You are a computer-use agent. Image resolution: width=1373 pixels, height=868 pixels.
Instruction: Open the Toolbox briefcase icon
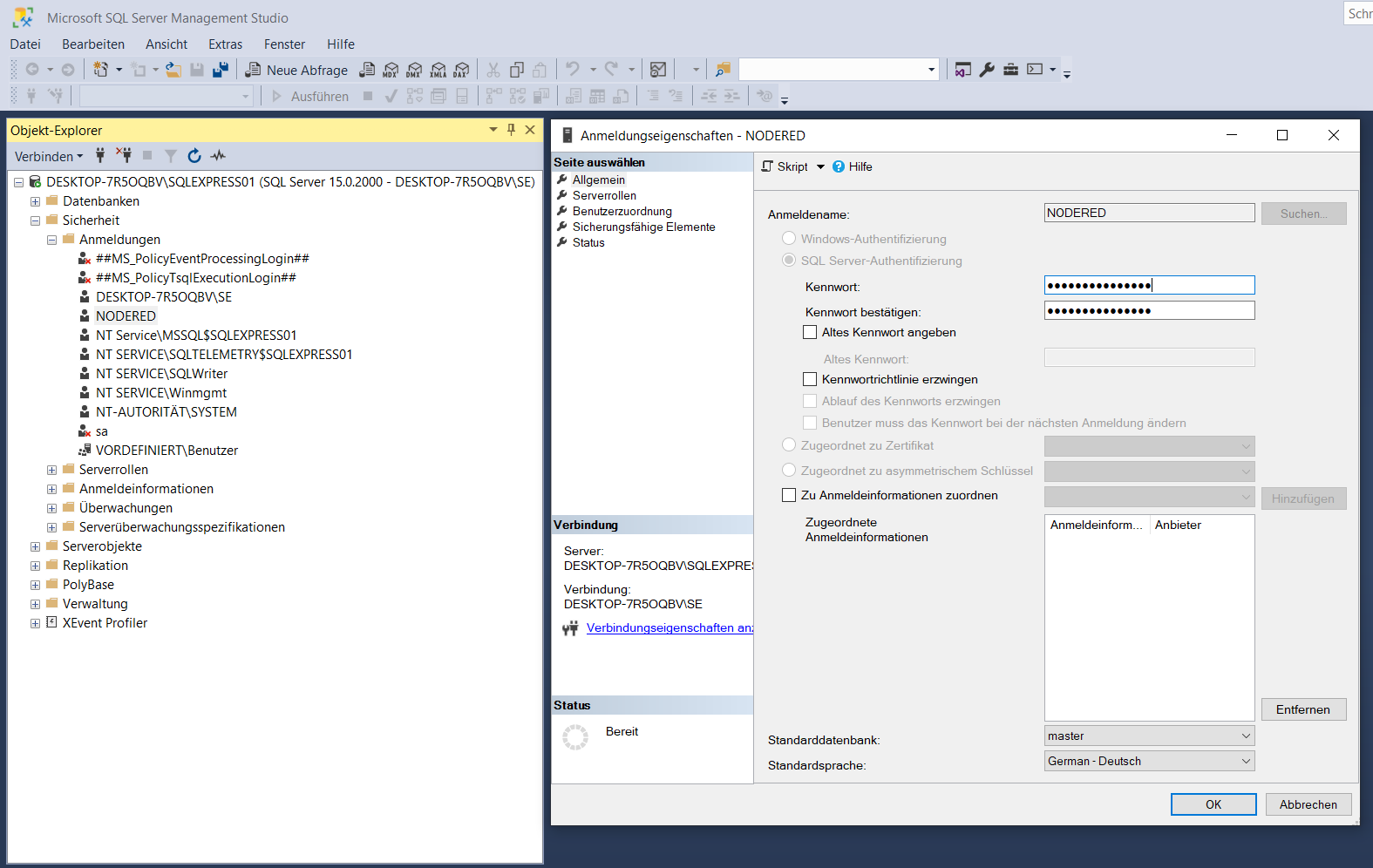tap(1010, 70)
